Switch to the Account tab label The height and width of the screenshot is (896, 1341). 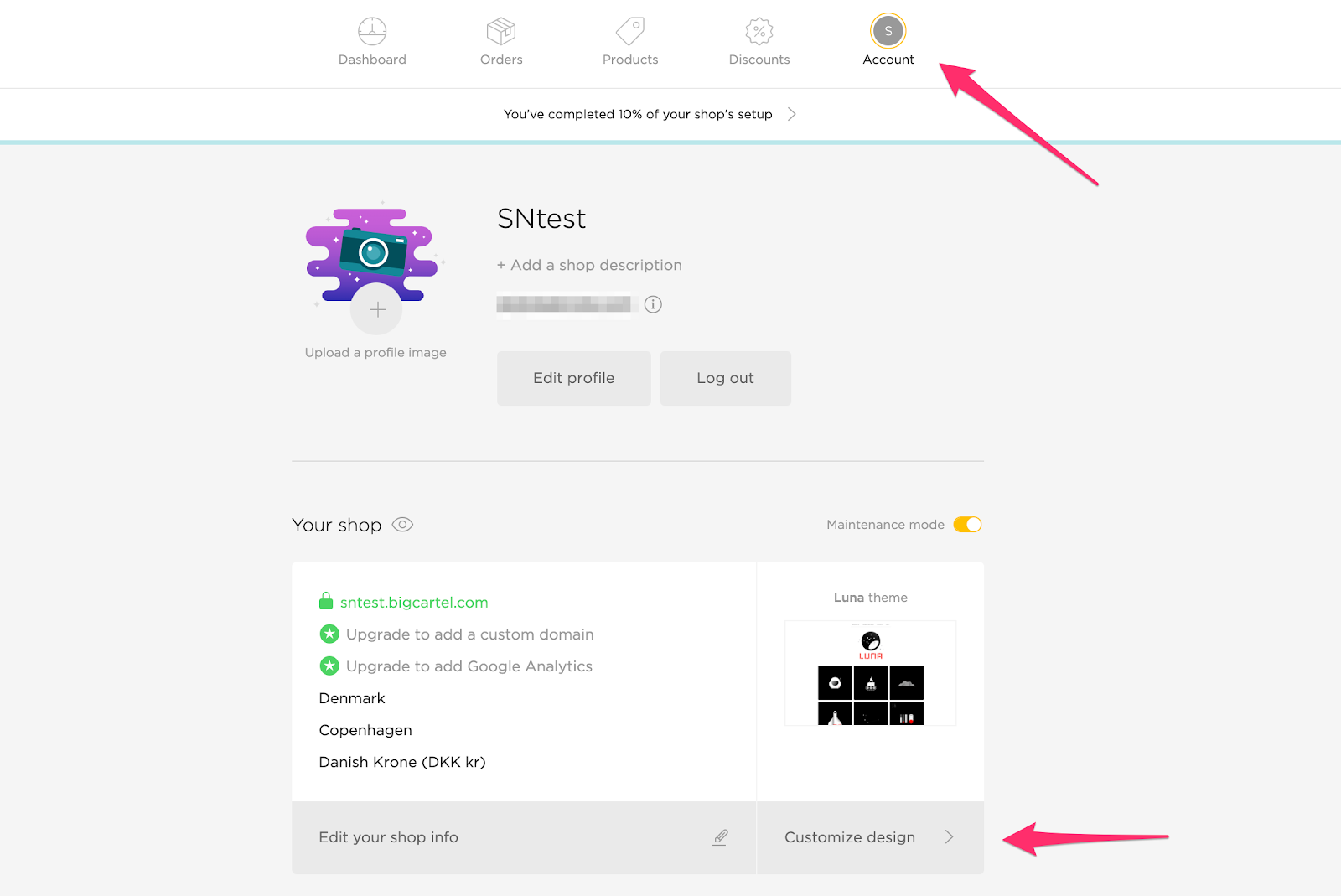(x=888, y=60)
